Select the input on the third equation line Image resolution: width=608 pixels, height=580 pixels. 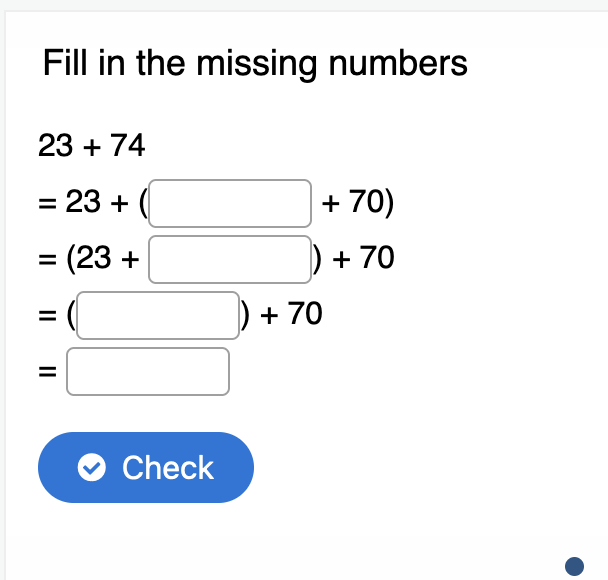click(159, 316)
